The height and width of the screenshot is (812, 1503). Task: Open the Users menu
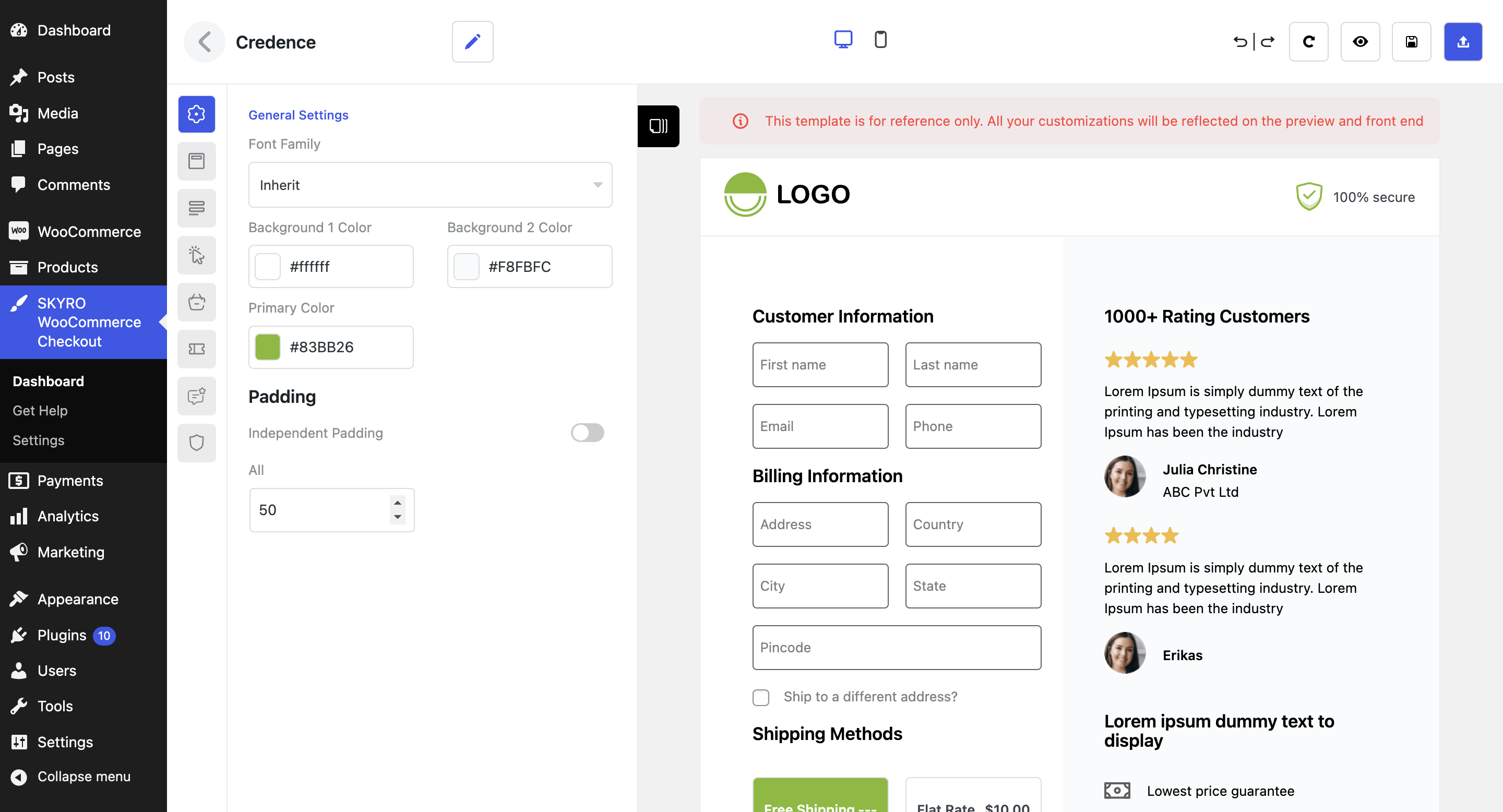[83, 671]
